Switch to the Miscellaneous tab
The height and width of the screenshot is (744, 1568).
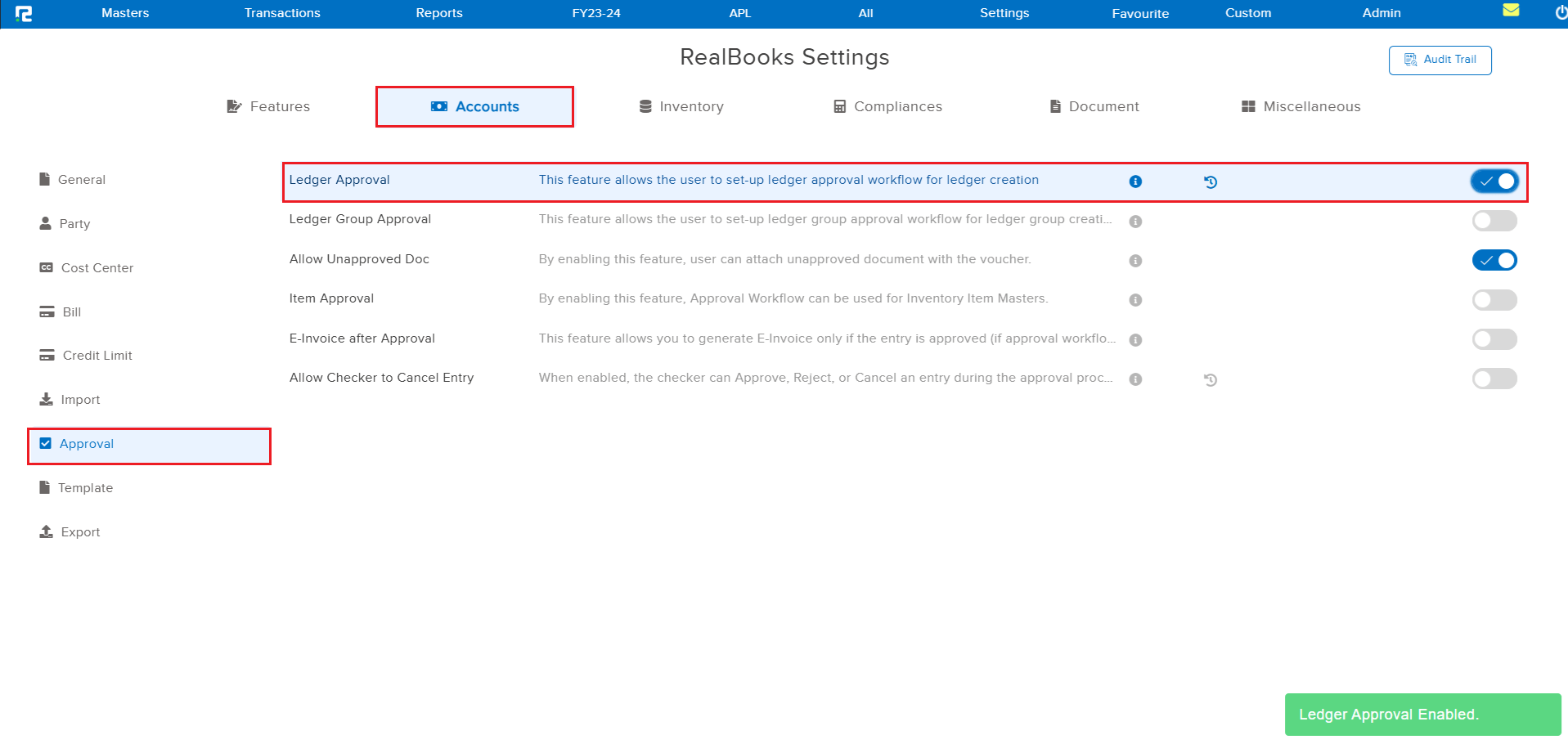pos(1301,106)
